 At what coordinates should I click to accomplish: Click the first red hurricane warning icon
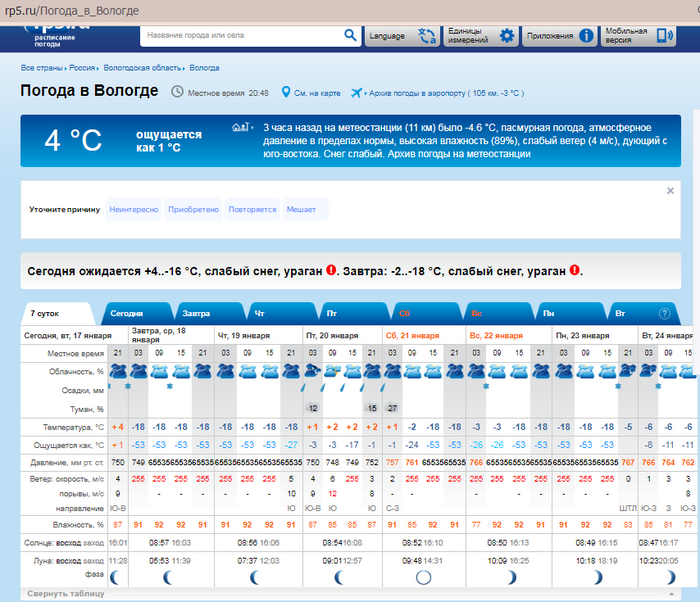point(331,270)
